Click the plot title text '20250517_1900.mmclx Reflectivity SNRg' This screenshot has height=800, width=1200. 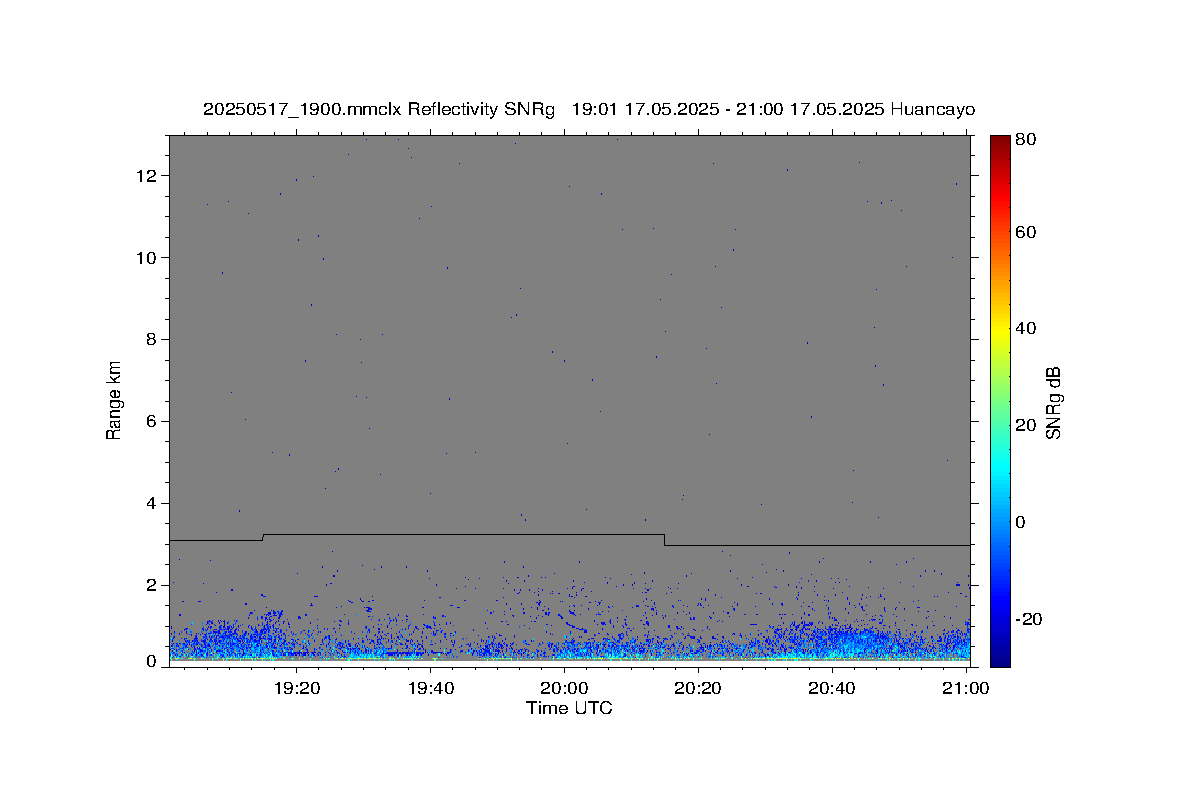378,110
